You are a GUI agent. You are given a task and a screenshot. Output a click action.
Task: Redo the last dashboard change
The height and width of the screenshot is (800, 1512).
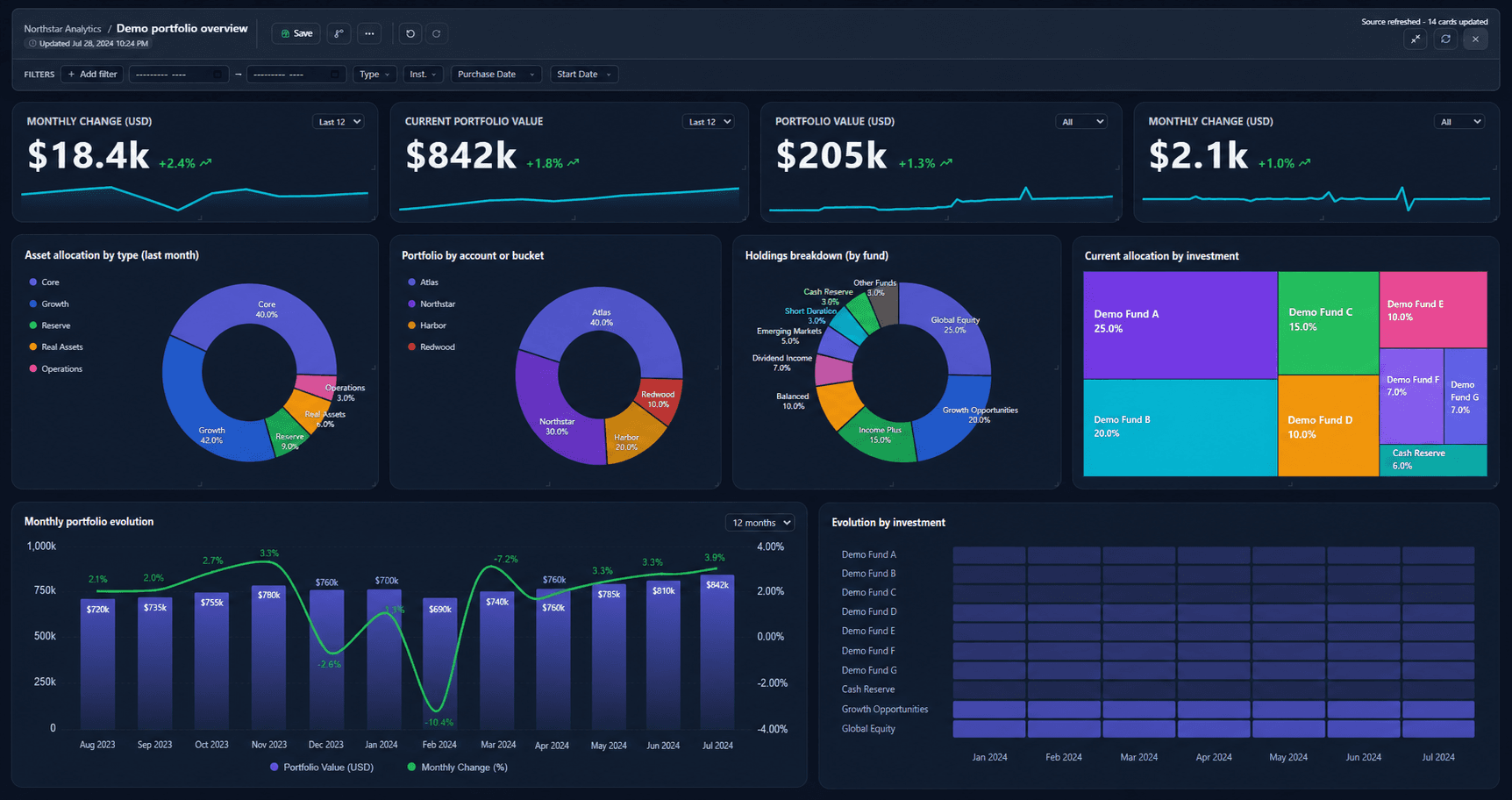point(436,33)
